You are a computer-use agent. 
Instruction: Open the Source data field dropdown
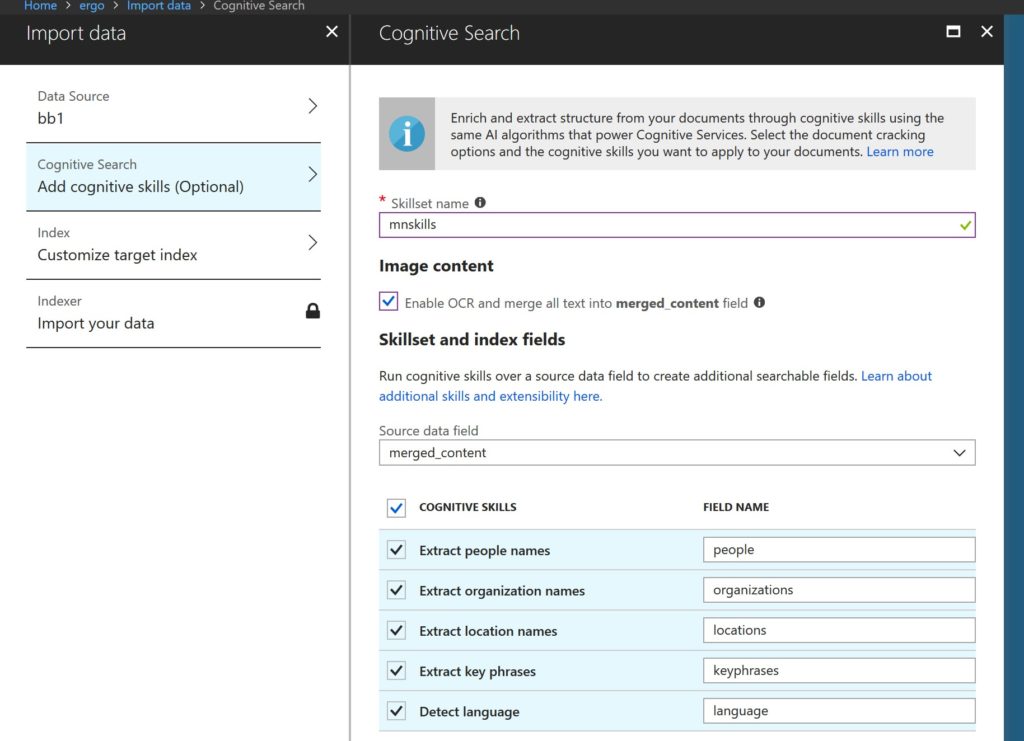click(677, 452)
